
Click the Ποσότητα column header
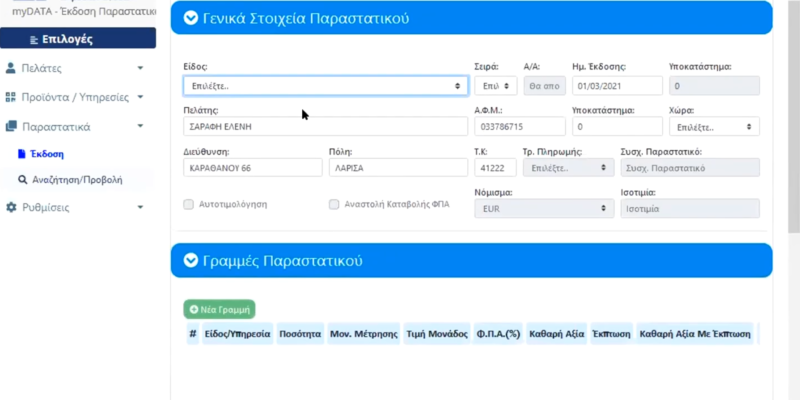click(300, 334)
